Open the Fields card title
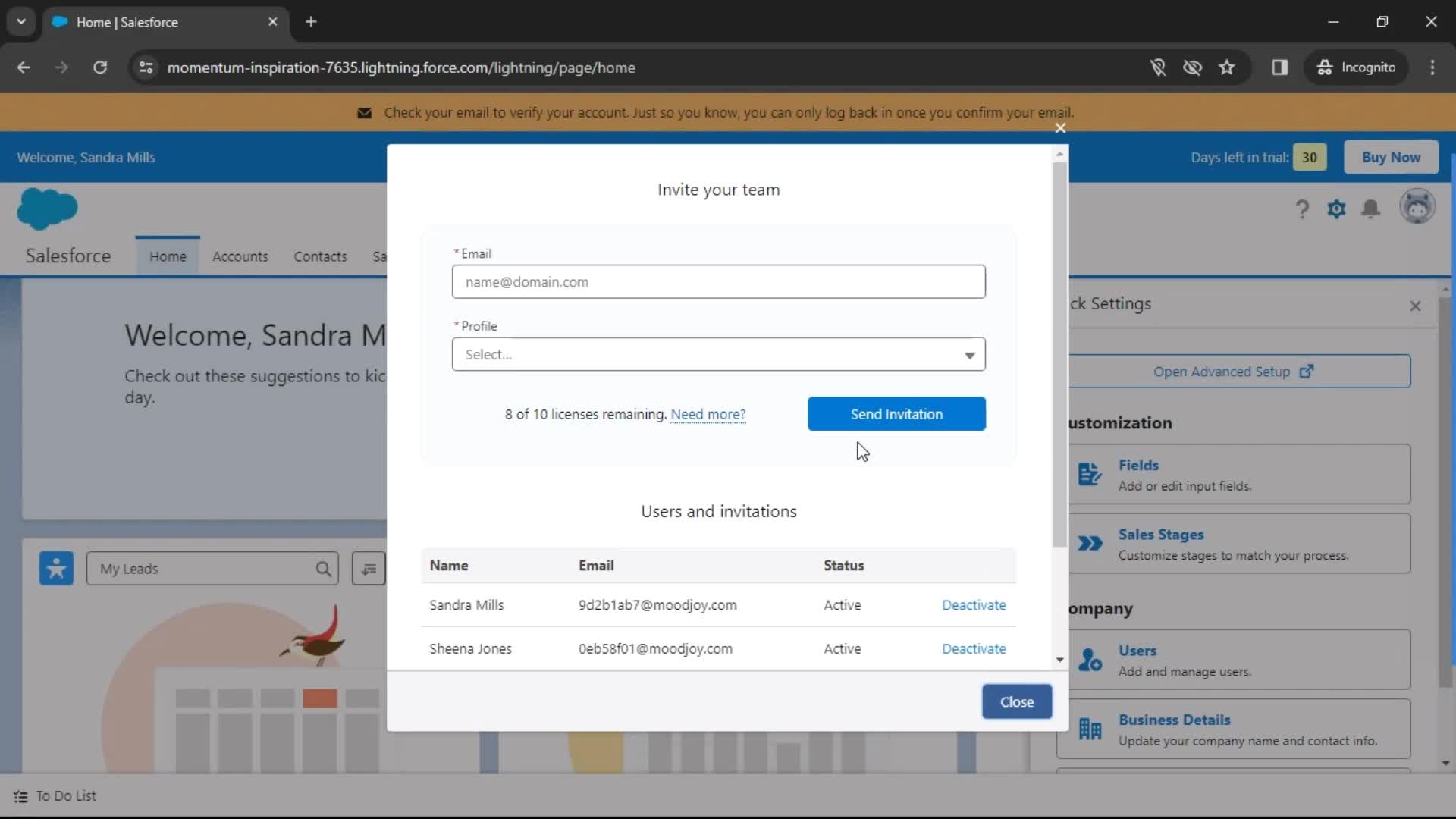1456x819 pixels. coord(1138,465)
